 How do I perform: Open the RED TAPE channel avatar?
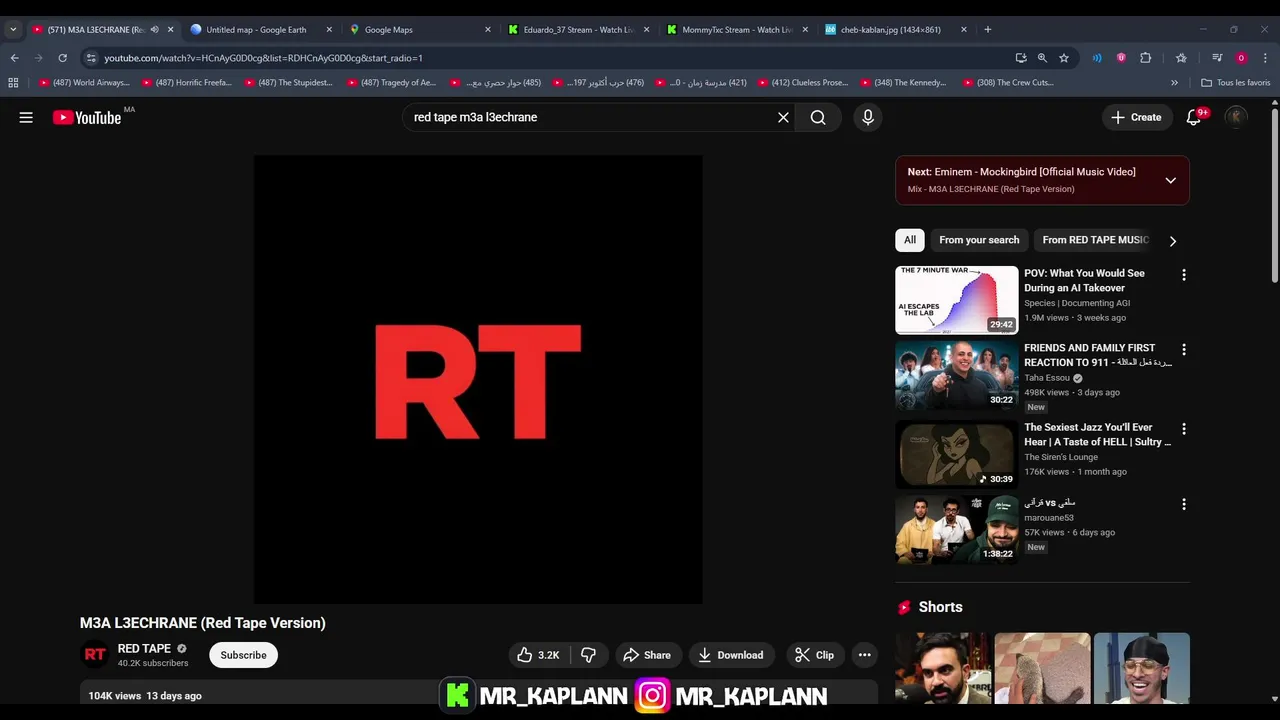(95, 655)
